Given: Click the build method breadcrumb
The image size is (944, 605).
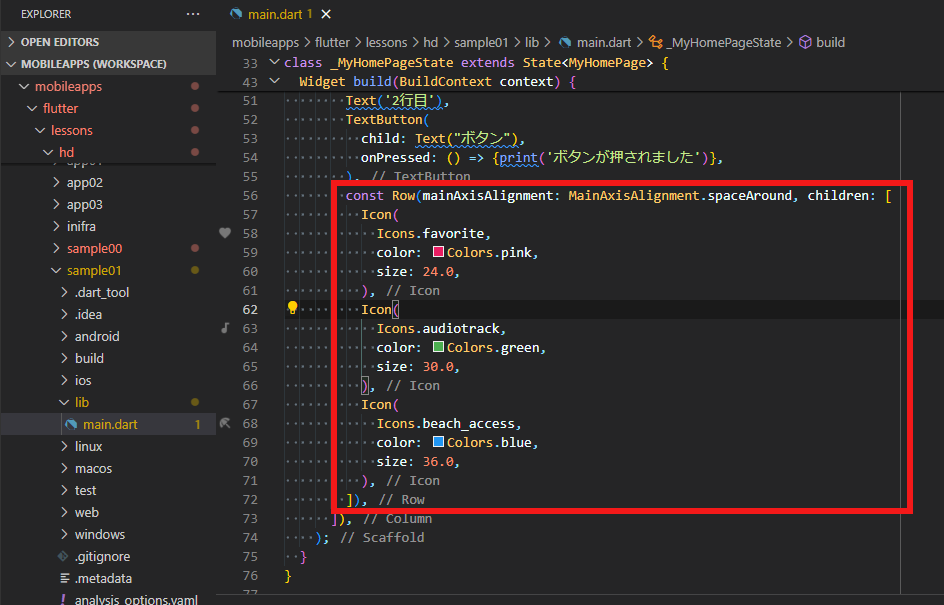Looking at the screenshot, I should tap(830, 42).
